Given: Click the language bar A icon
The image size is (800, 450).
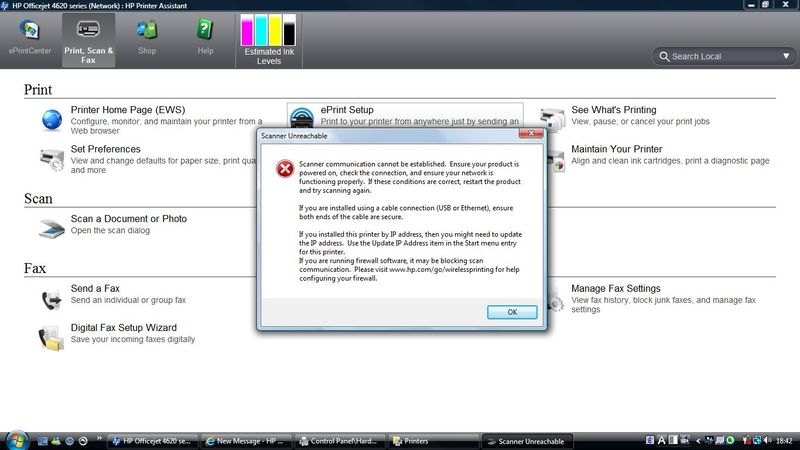Looking at the screenshot, I should [661, 440].
